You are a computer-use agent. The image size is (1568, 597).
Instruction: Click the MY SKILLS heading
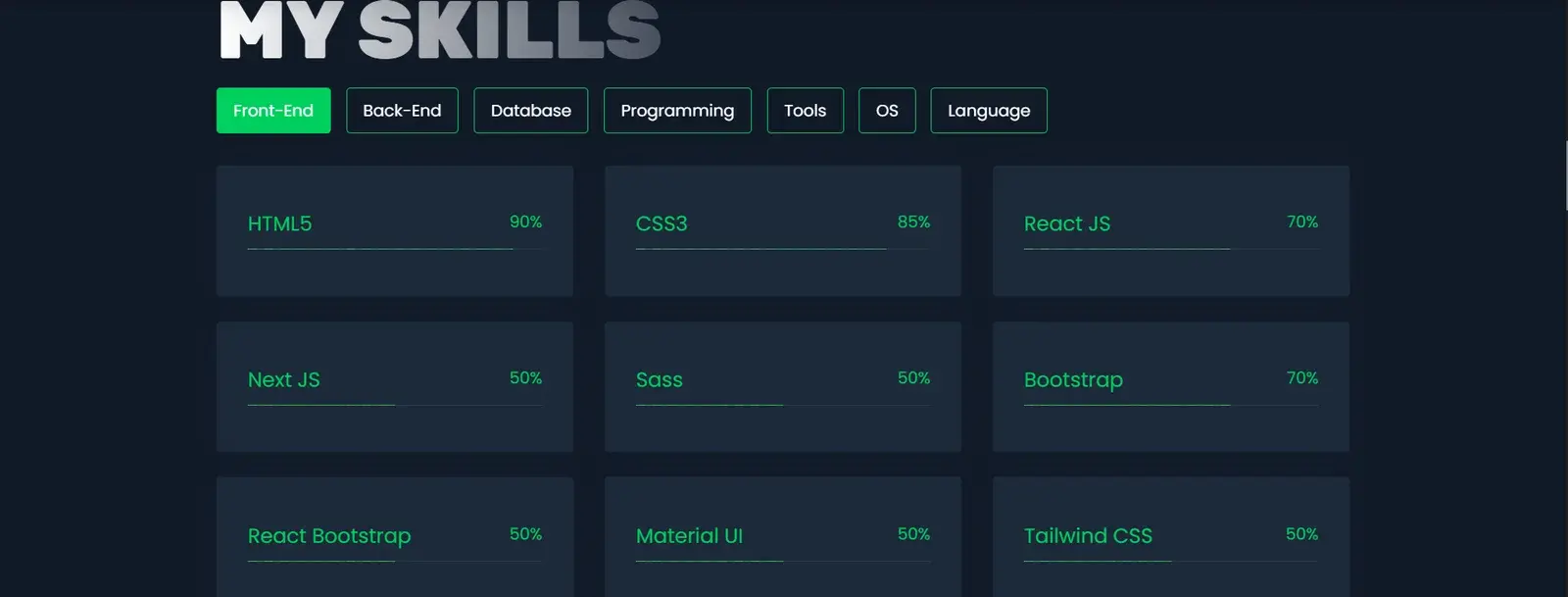(440, 30)
